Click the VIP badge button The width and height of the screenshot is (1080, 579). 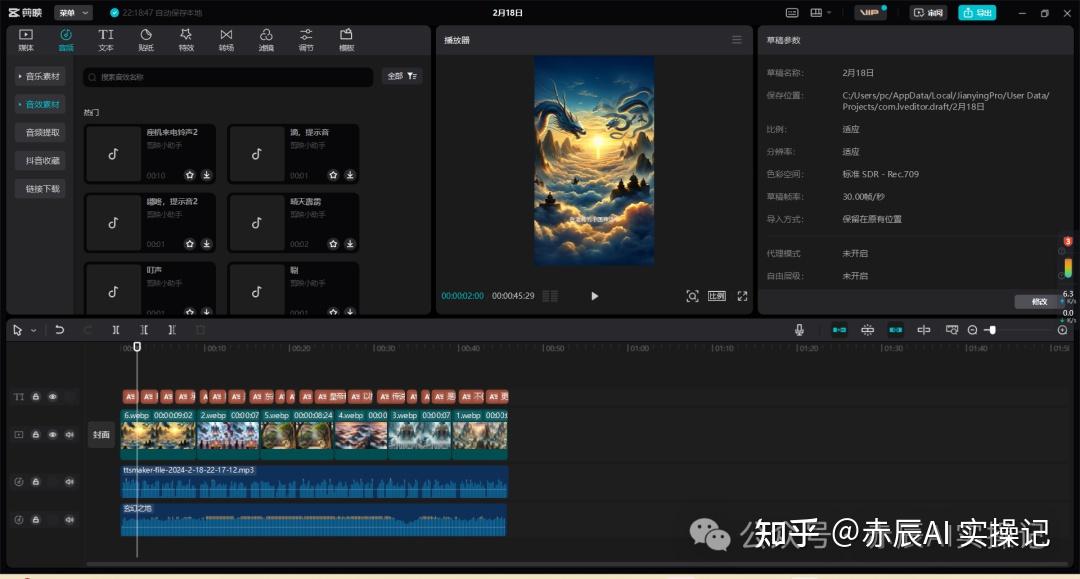coord(871,12)
